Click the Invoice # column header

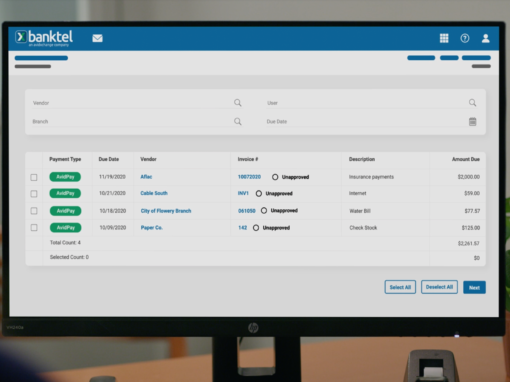pyautogui.click(x=248, y=159)
